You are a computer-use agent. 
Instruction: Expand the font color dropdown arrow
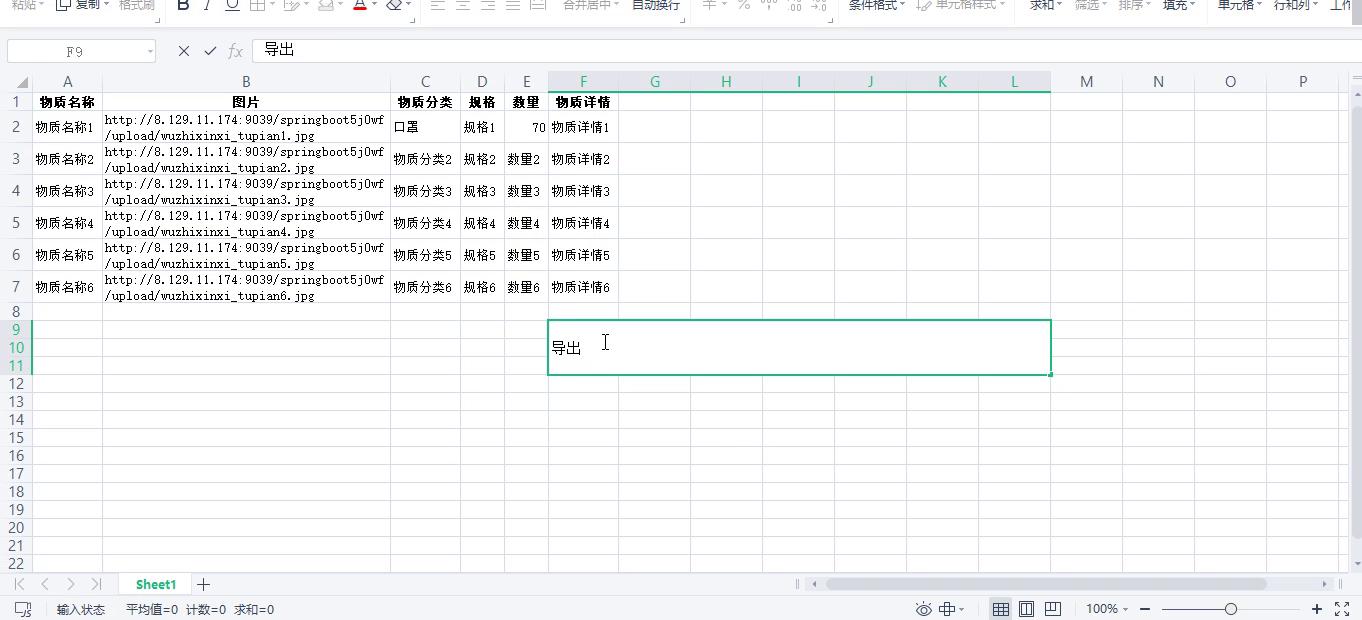(x=375, y=5)
